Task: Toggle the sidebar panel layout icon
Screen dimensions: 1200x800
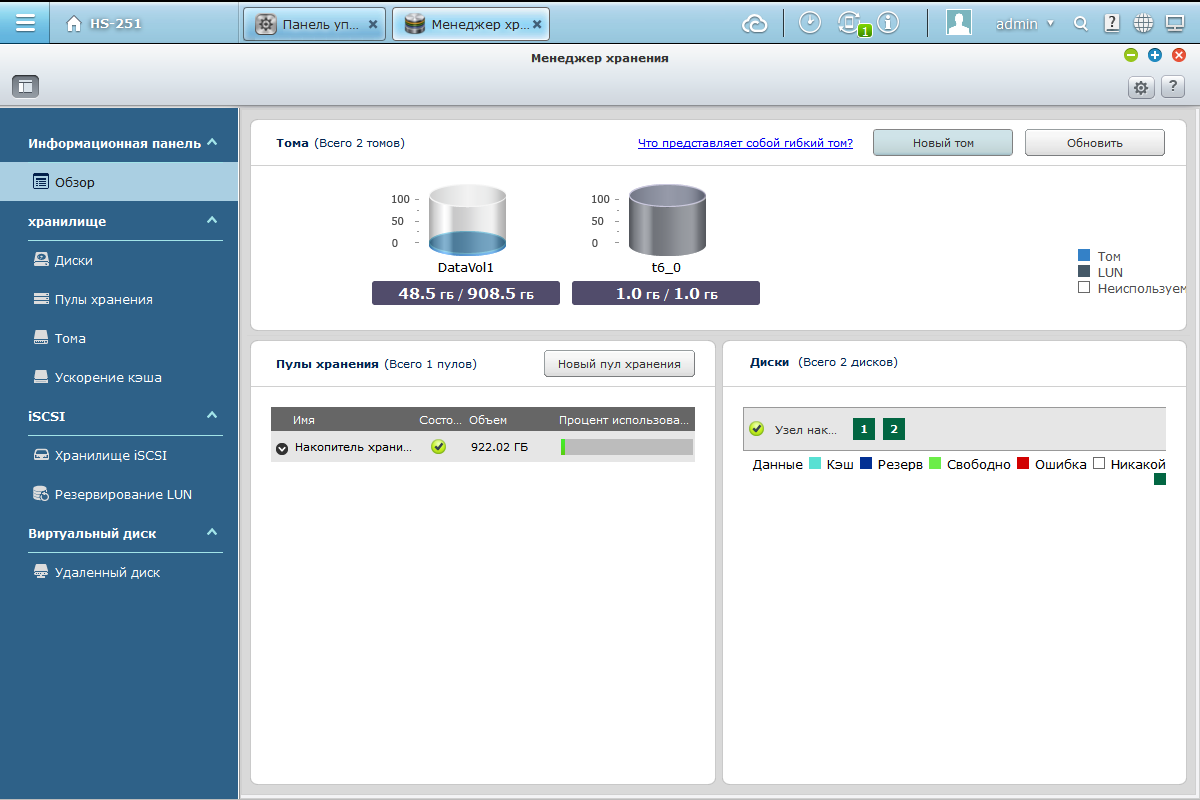Action: 25,87
